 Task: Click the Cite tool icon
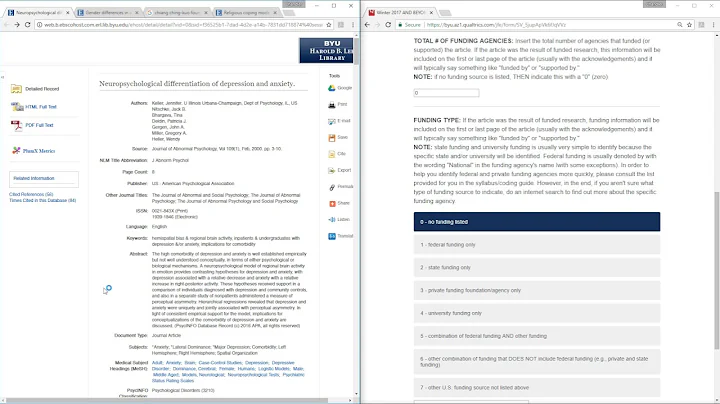[x=332, y=154]
